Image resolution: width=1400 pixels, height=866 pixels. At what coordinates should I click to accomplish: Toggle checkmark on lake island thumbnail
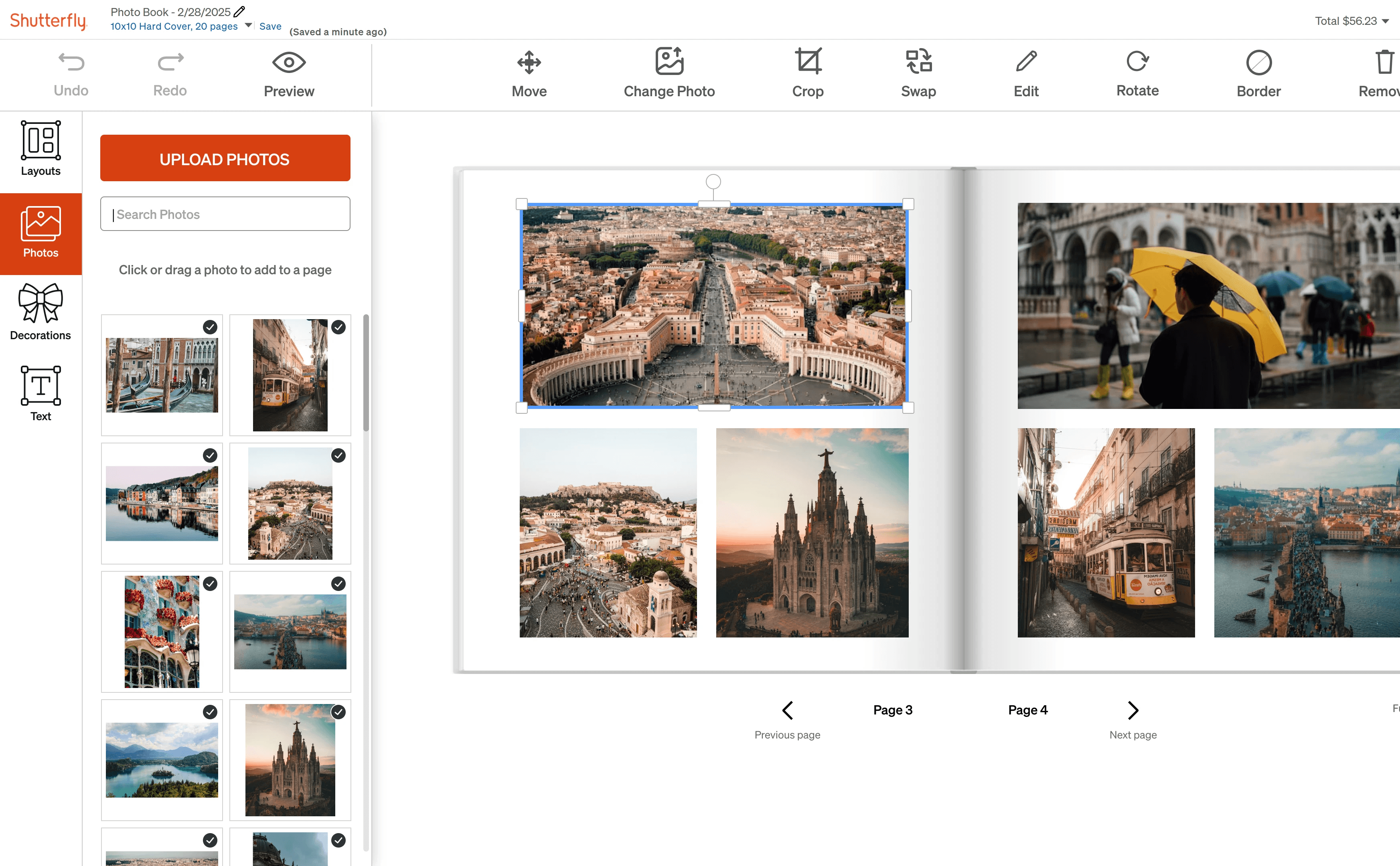coord(210,712)
